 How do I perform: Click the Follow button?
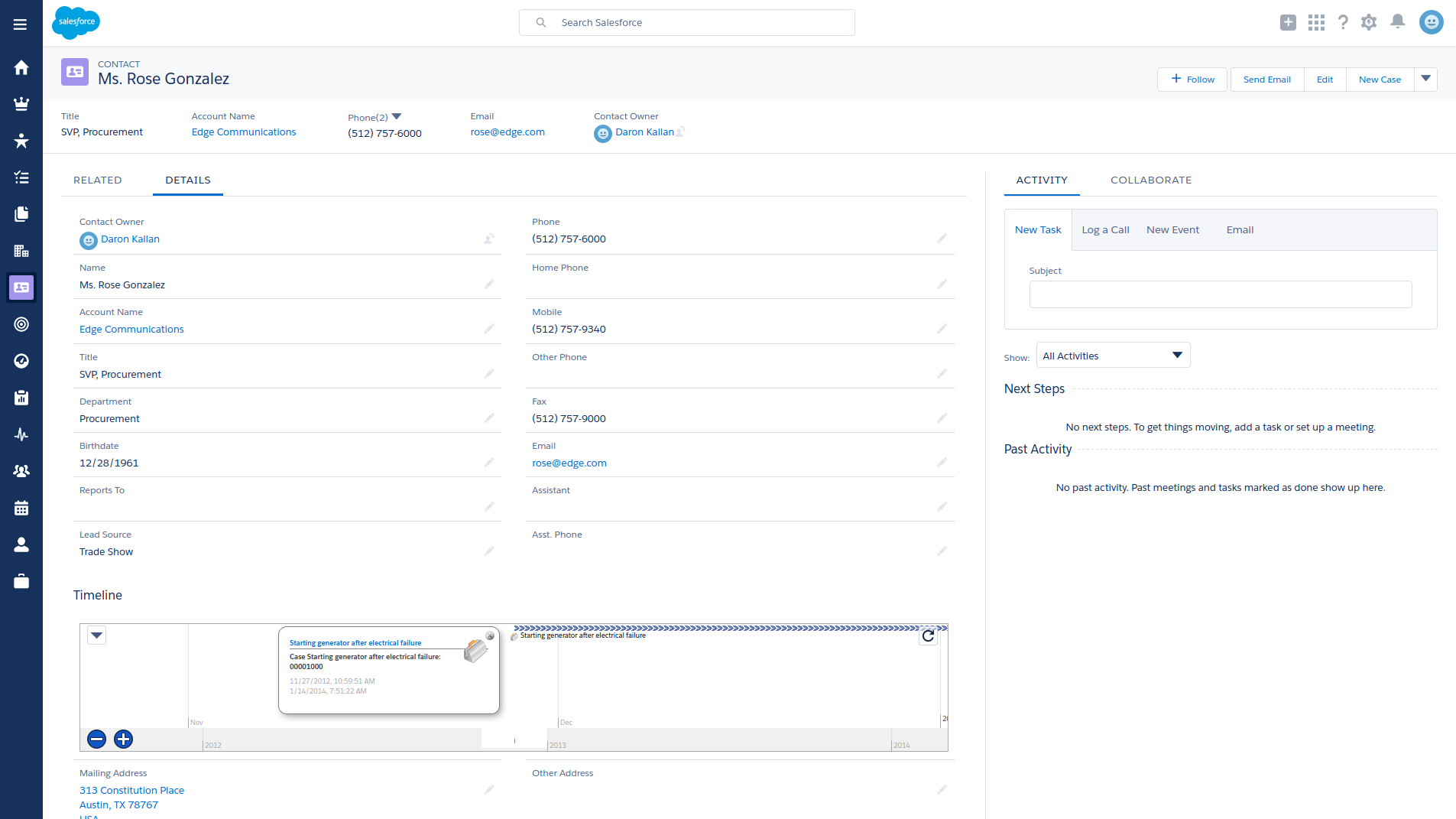coord(1192,79)
